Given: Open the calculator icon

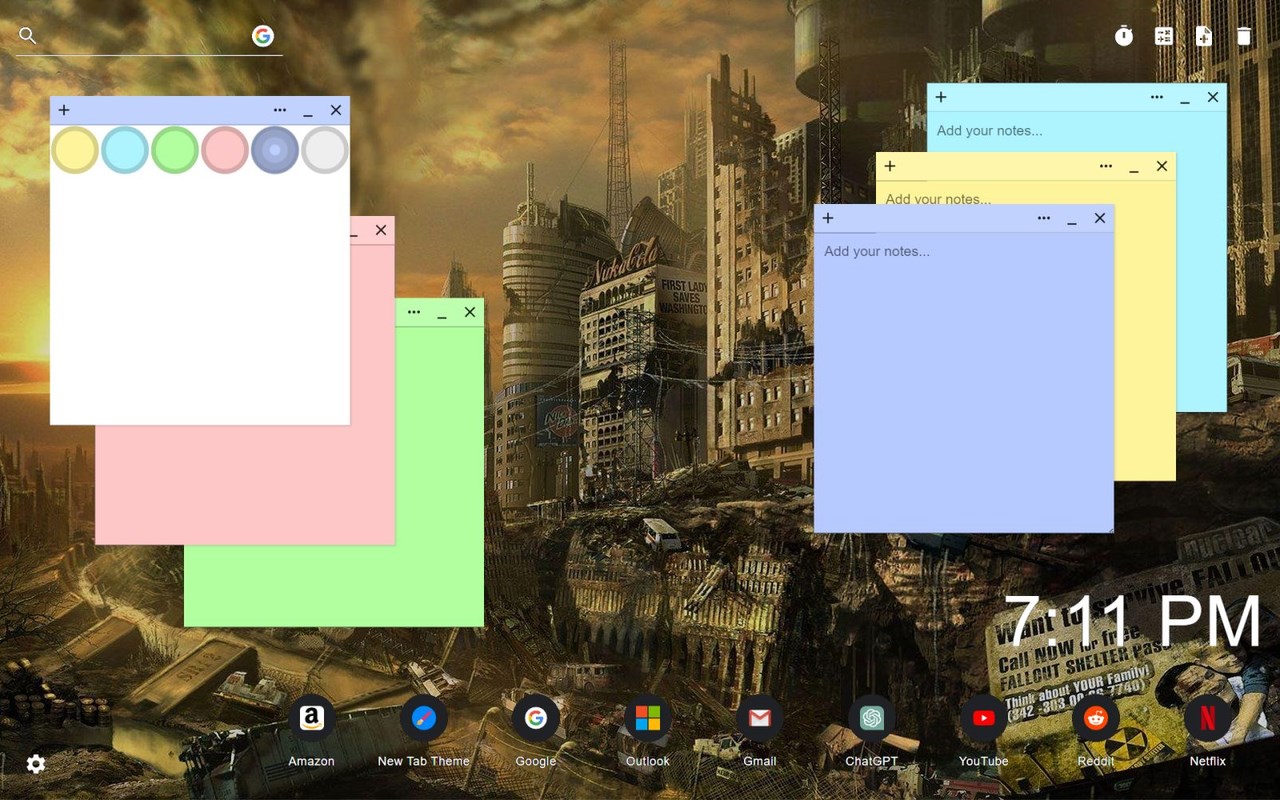Looking at the screenshot, I should pos(1164,36).
